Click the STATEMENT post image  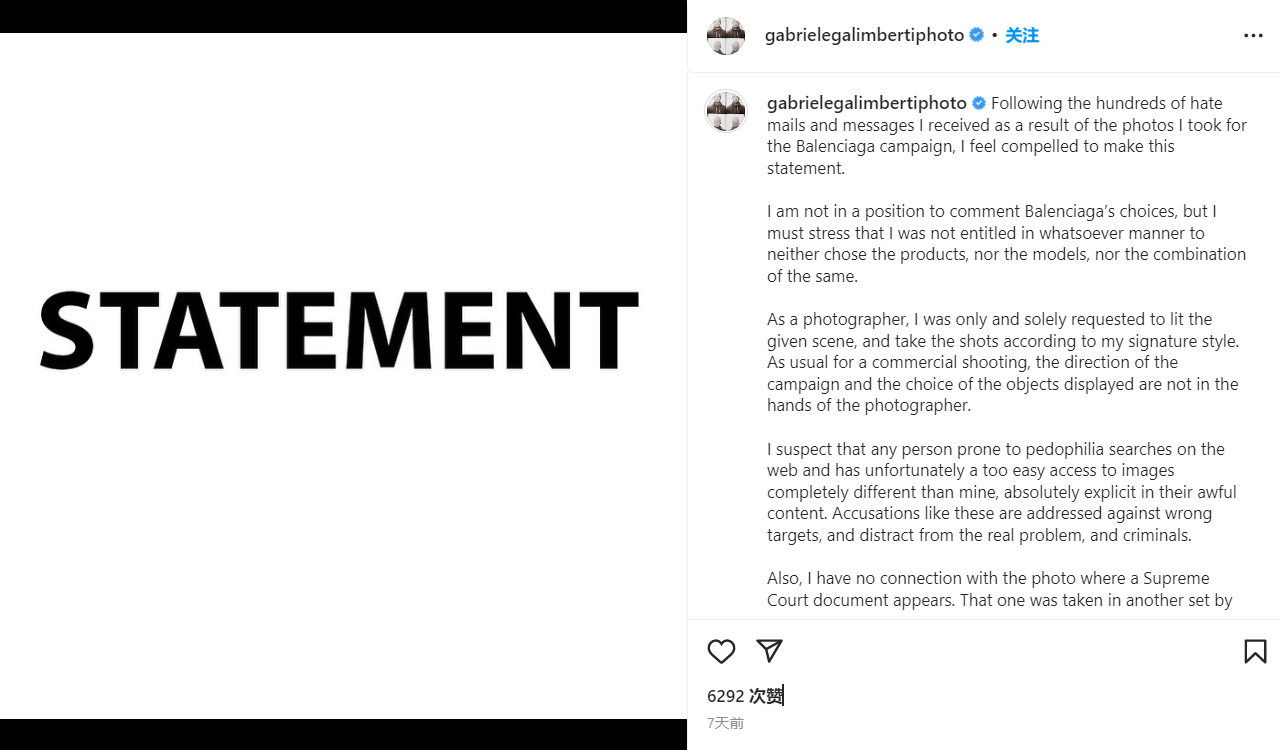tap(343, 376)
